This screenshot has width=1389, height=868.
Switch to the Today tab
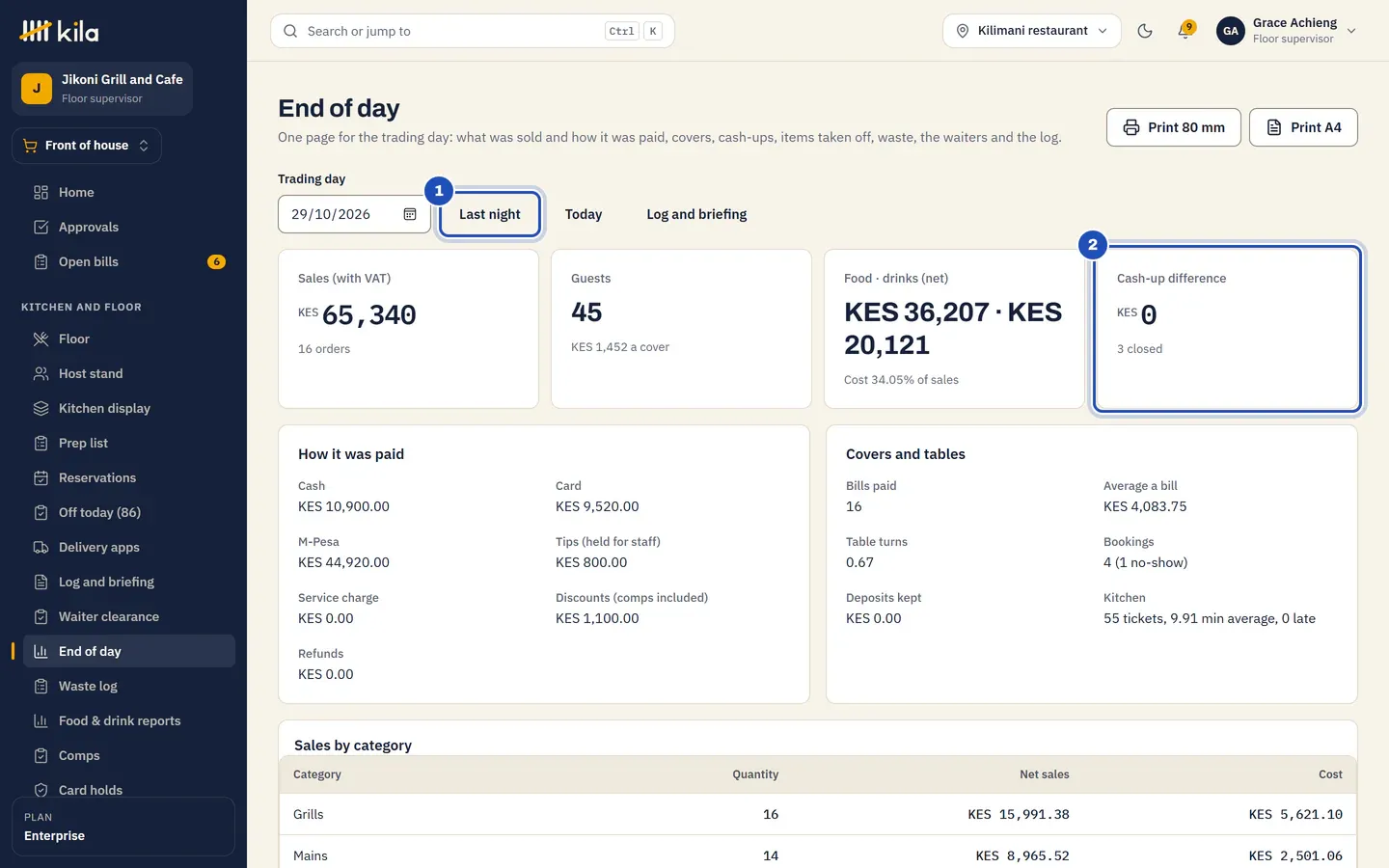pyautogui.click(x=584, y=214)
